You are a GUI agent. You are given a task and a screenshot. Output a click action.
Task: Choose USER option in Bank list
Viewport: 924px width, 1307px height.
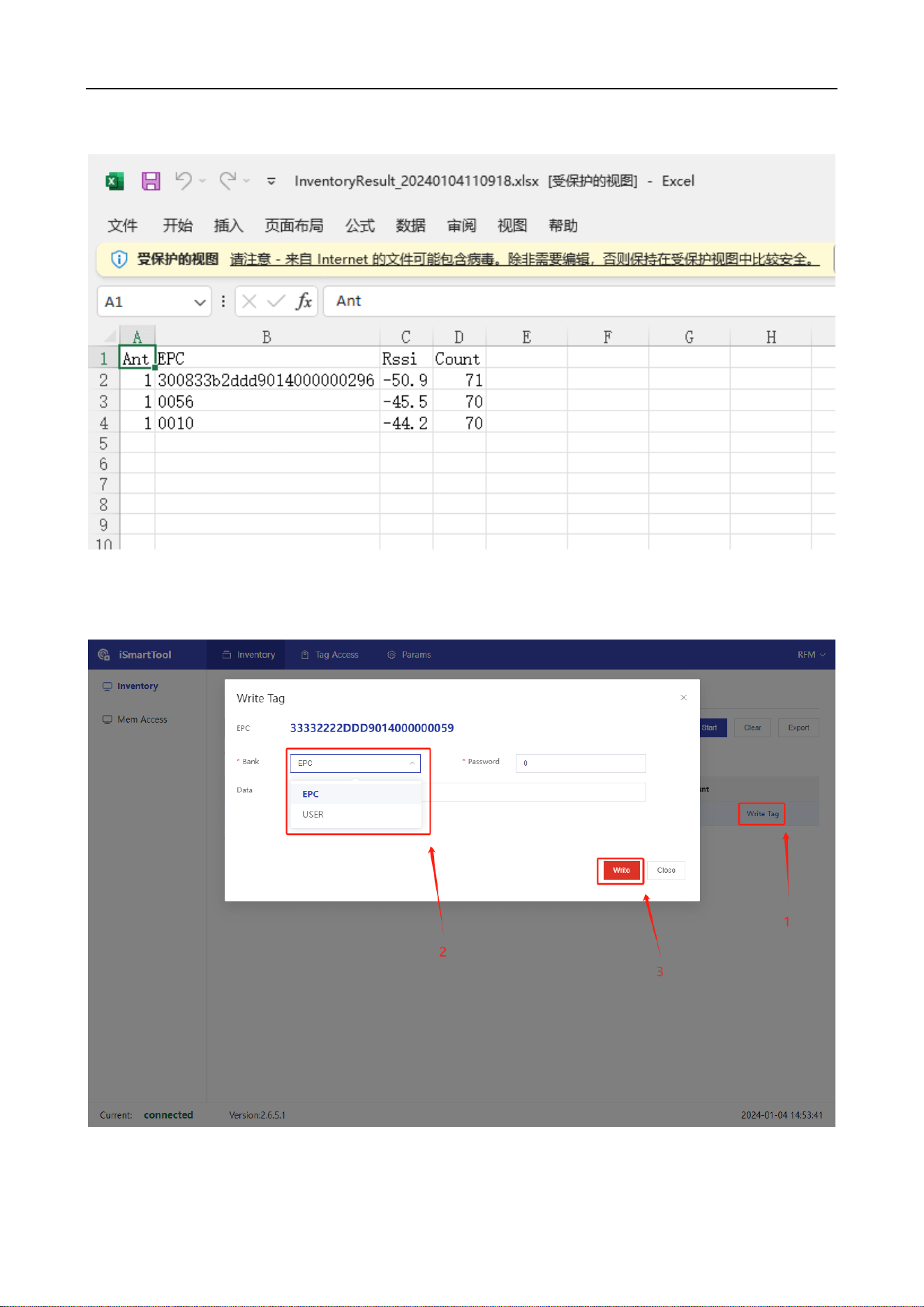355,815
